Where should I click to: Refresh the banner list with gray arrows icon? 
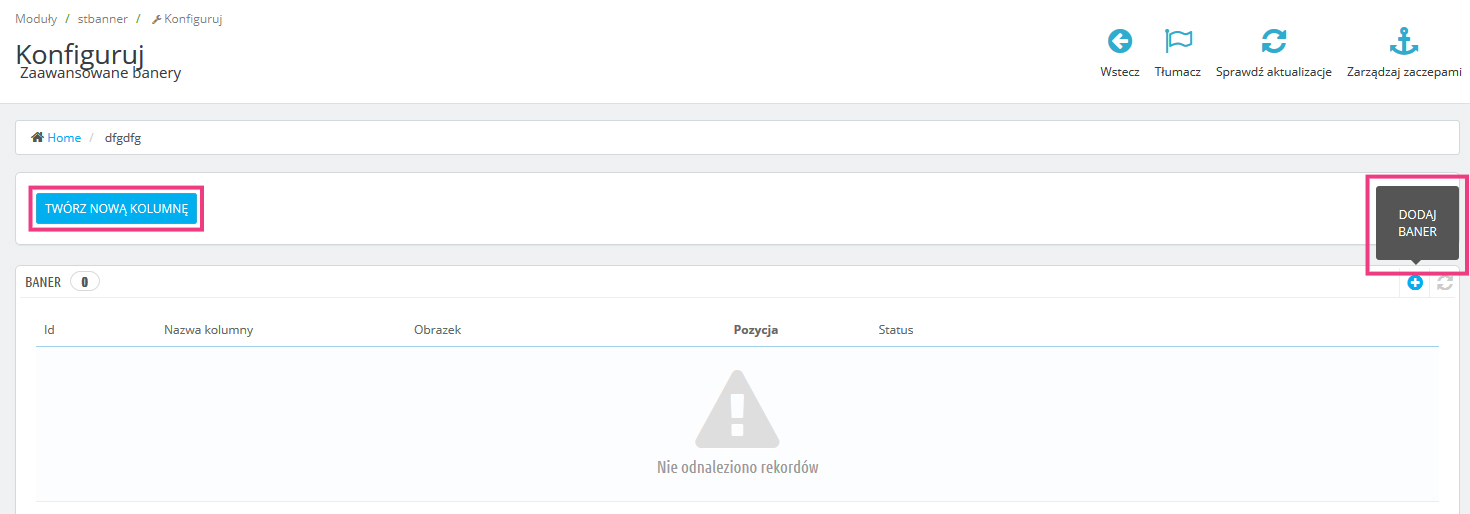[1445, 283]
